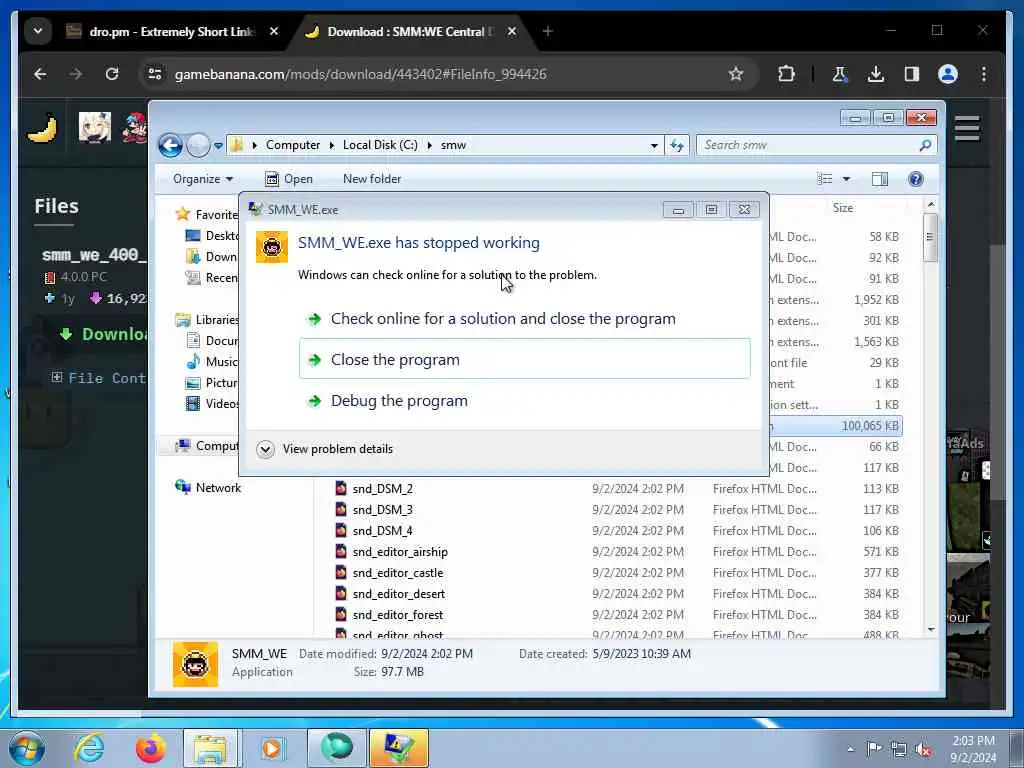Open Windows Start button
Viewport: 1024px width, 768px height.
(27, 748)
